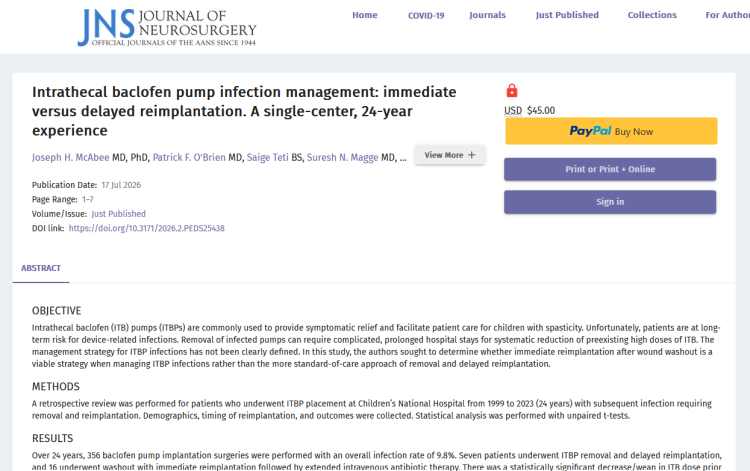Click the OBJECTIVE section heading
Screen dimensions: 750x471
pos(56,311)
